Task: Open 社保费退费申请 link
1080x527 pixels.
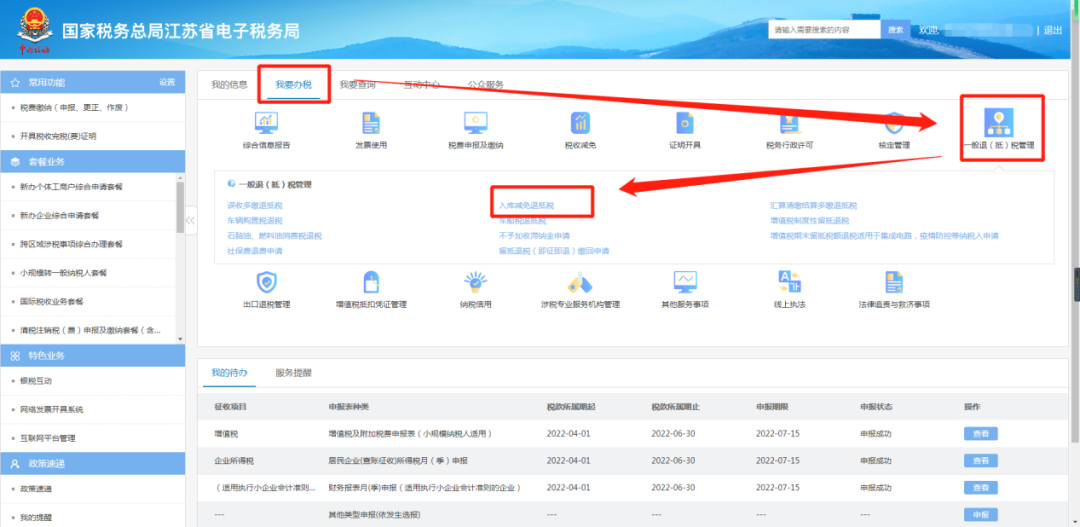Action: point(255,251)
